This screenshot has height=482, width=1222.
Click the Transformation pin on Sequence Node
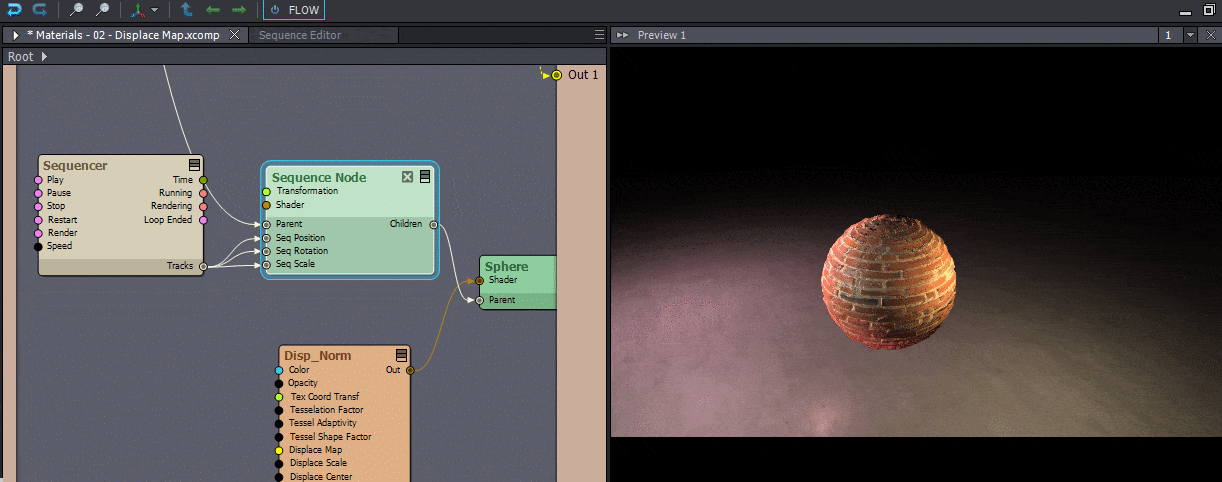point(266,191)
